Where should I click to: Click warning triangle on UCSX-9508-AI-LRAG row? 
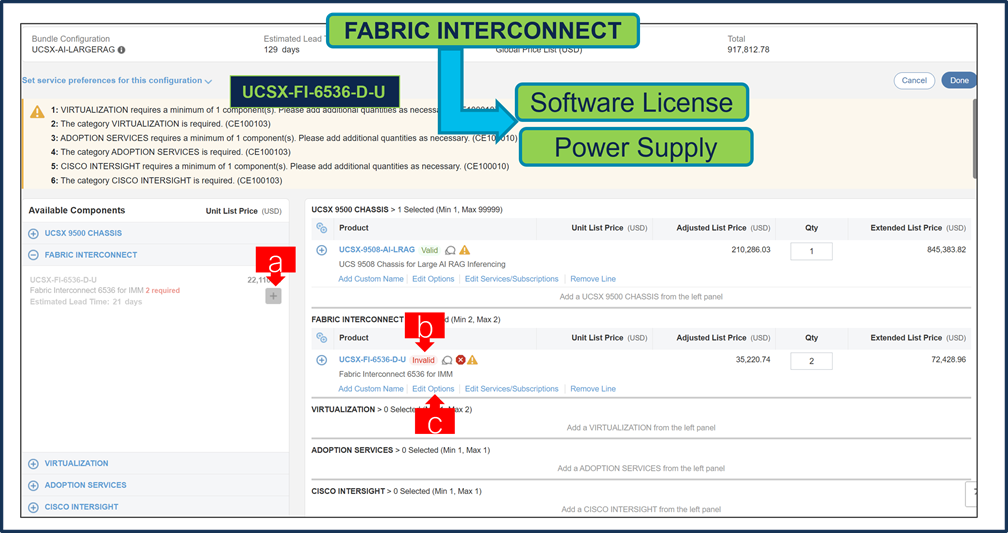(x=465, y=250)
